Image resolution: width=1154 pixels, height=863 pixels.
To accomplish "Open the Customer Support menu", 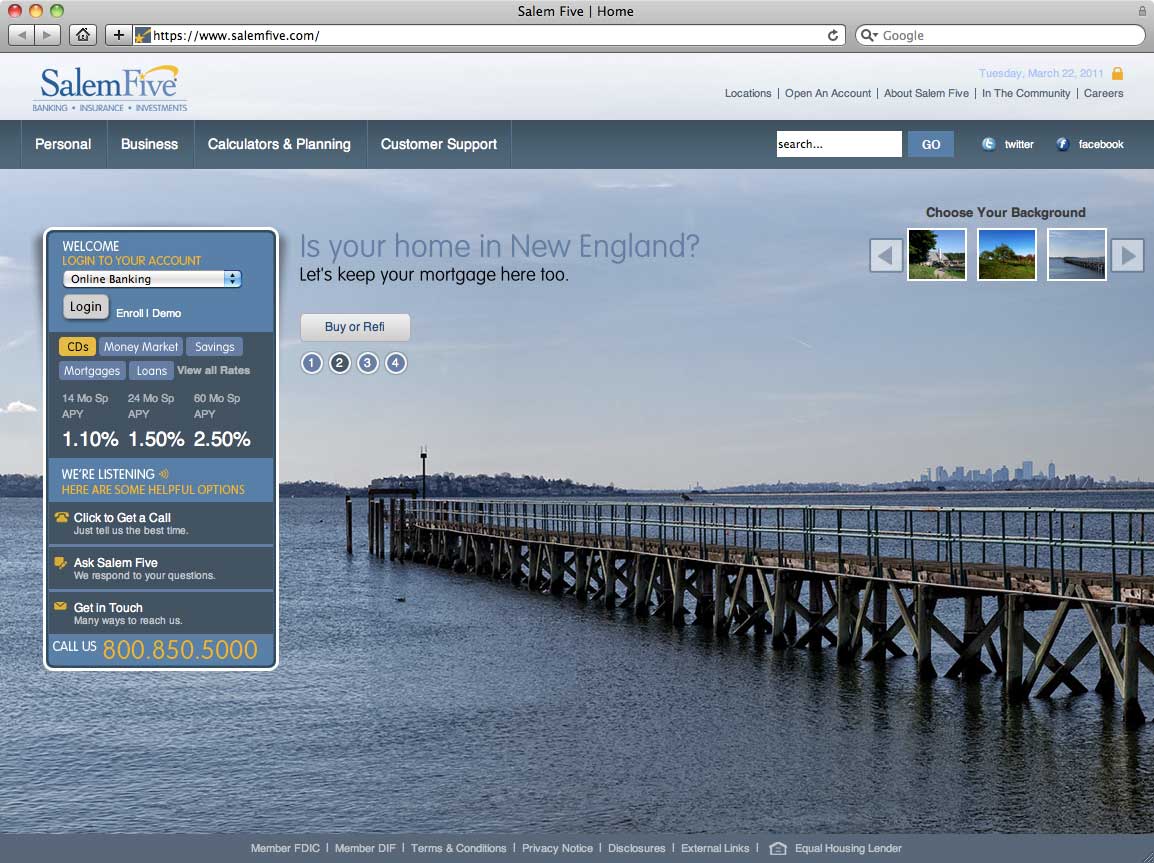I will pyautogui.click(x=439, y=144).
